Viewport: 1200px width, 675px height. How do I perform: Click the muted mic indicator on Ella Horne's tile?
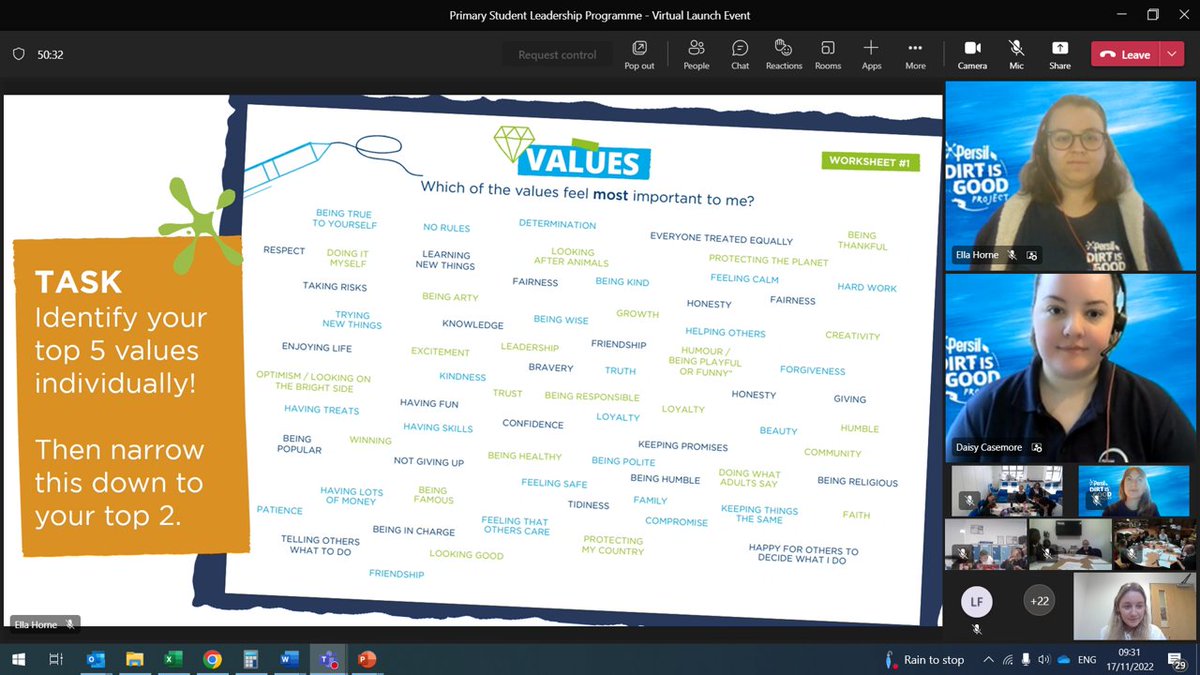pyautogui.click(x=1013, y=255)
